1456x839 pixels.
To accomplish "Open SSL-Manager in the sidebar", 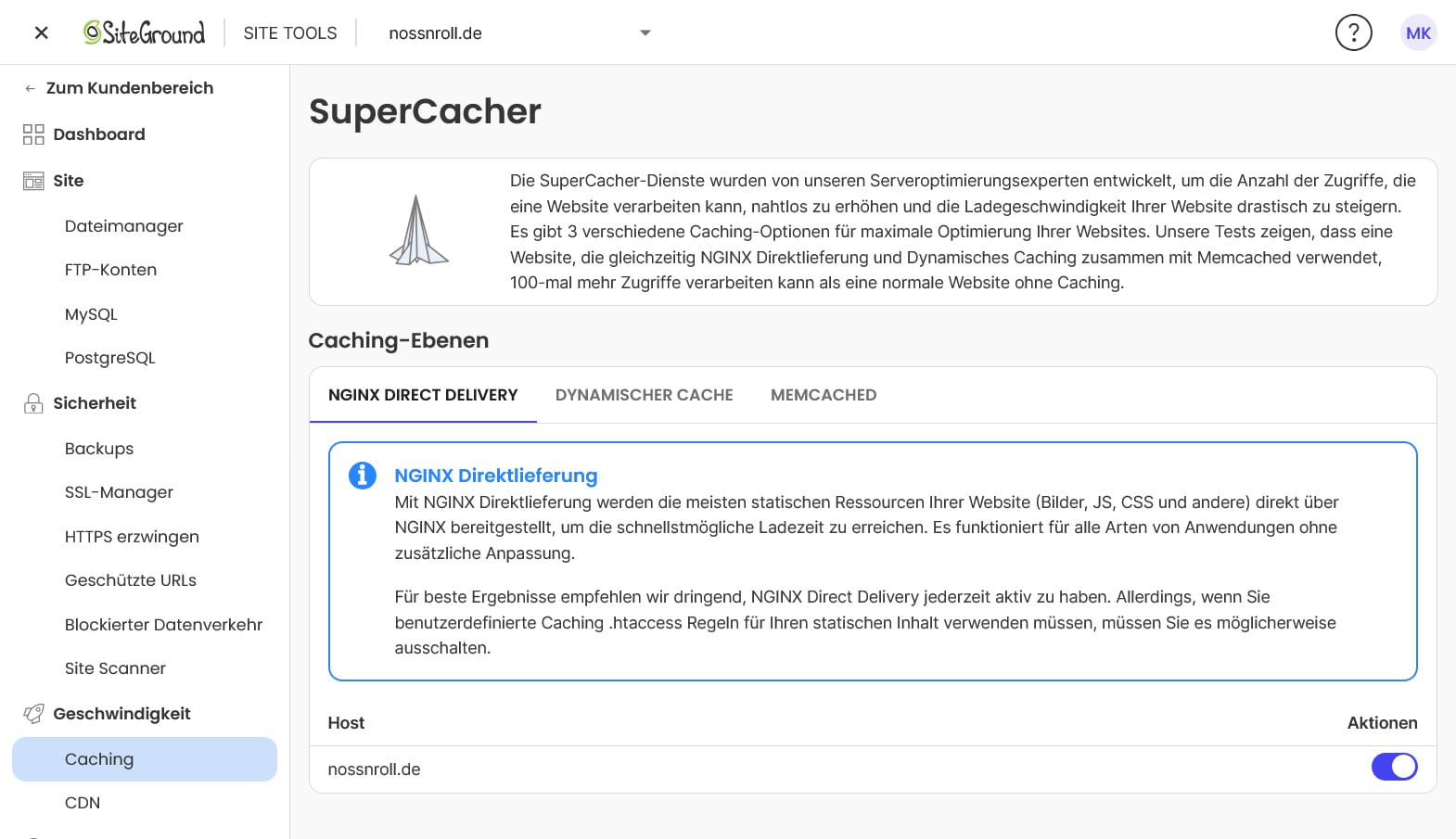I will (119, 492).
